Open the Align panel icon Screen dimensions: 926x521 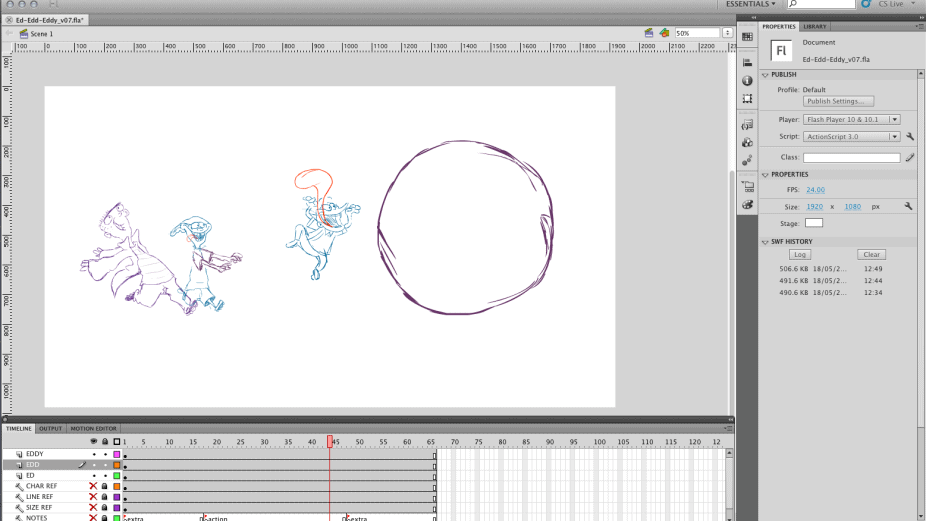pos(747,62)
